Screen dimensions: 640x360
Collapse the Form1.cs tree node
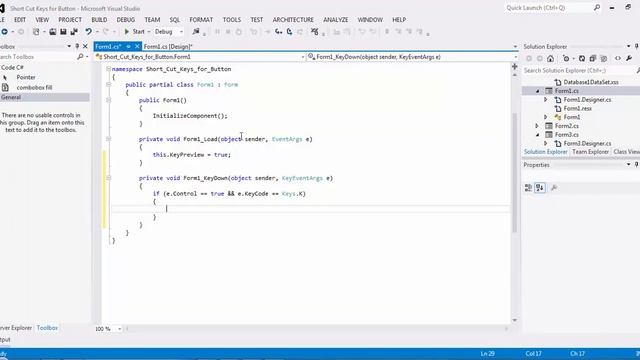(x=538, y=91)
